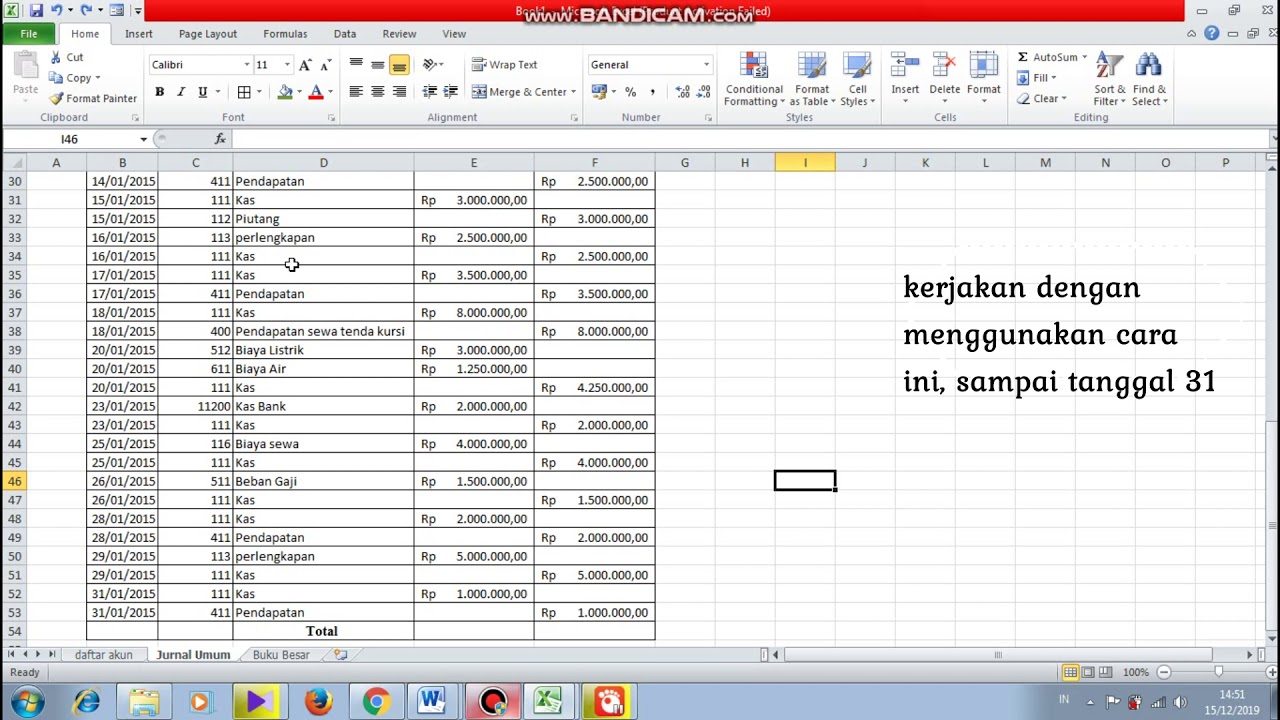Click top align icon
Image resolution: width=1280 pixels, height=720 pixels.
(x=355, y=65)
